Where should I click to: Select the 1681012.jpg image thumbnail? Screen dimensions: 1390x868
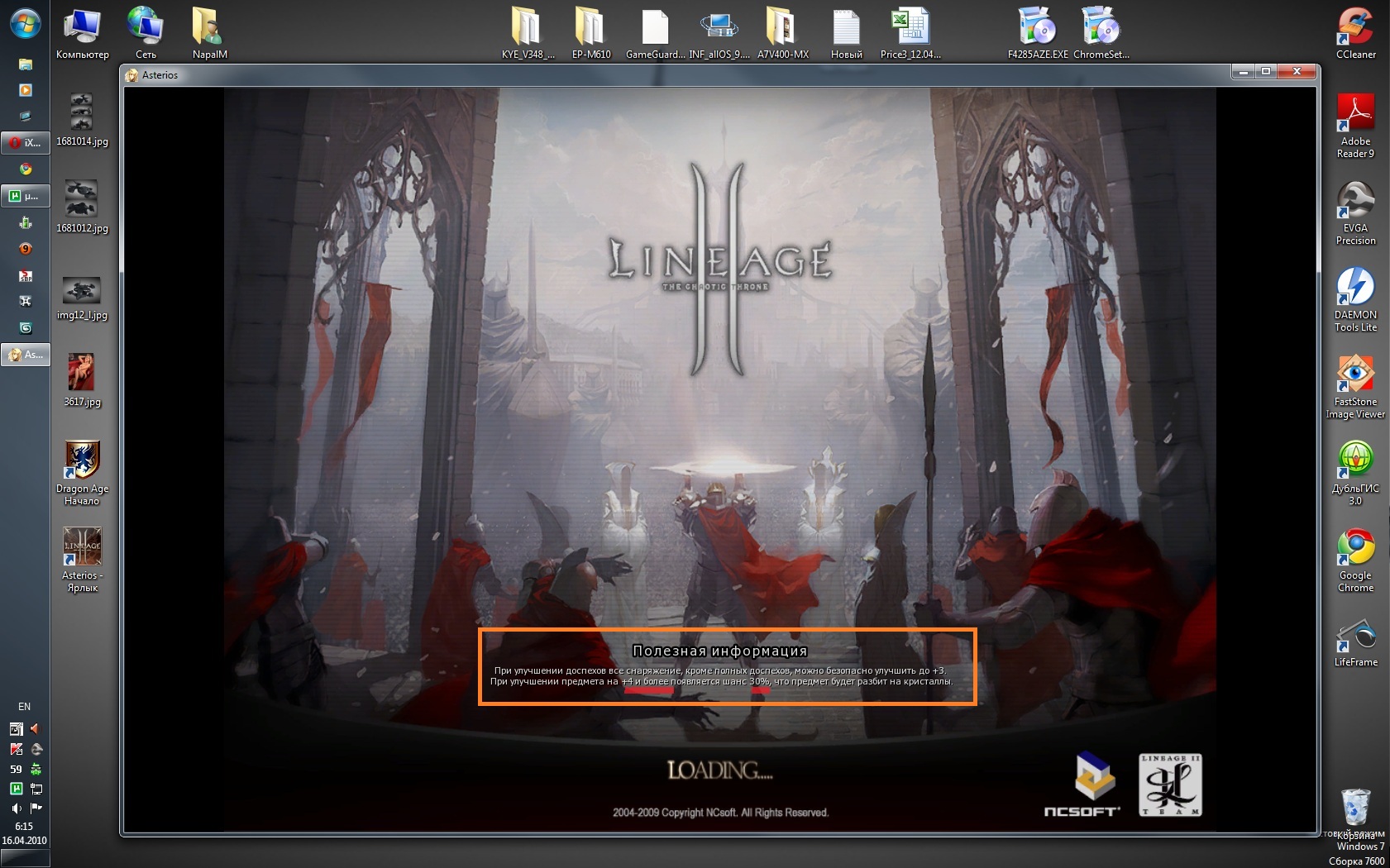coord(82,207)
